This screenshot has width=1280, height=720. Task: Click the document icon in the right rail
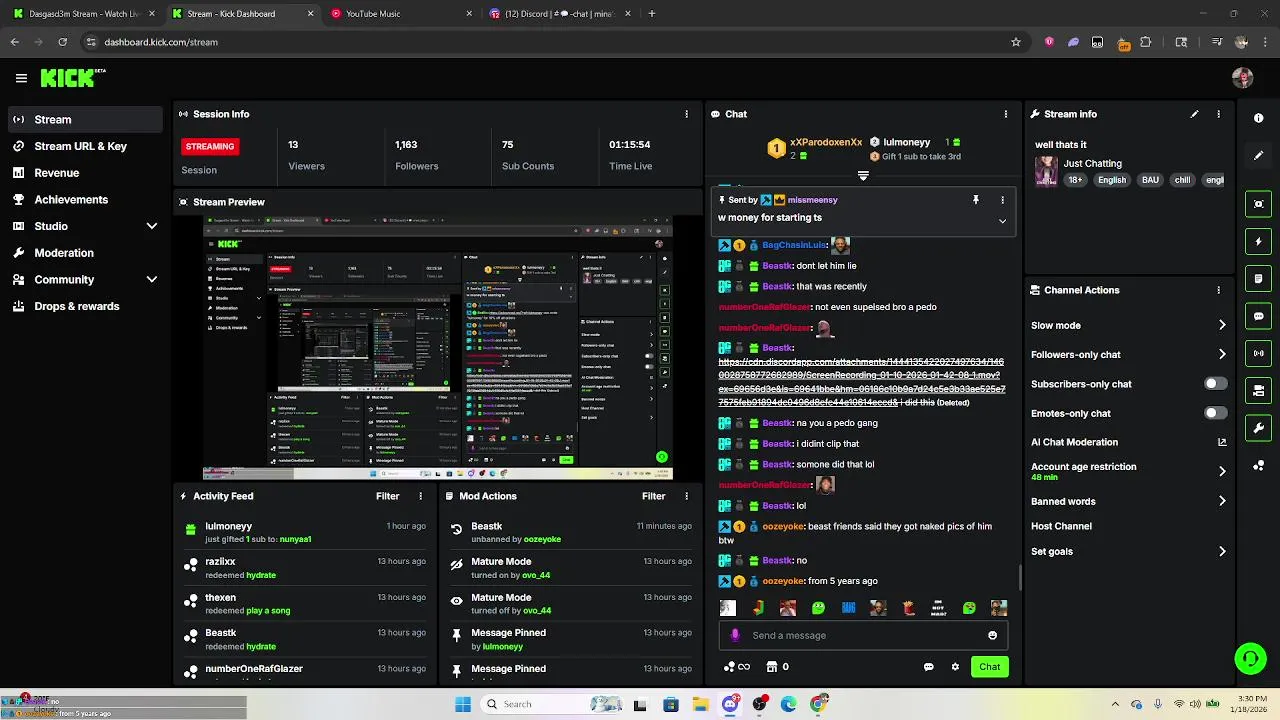[x=1258, y=278]
